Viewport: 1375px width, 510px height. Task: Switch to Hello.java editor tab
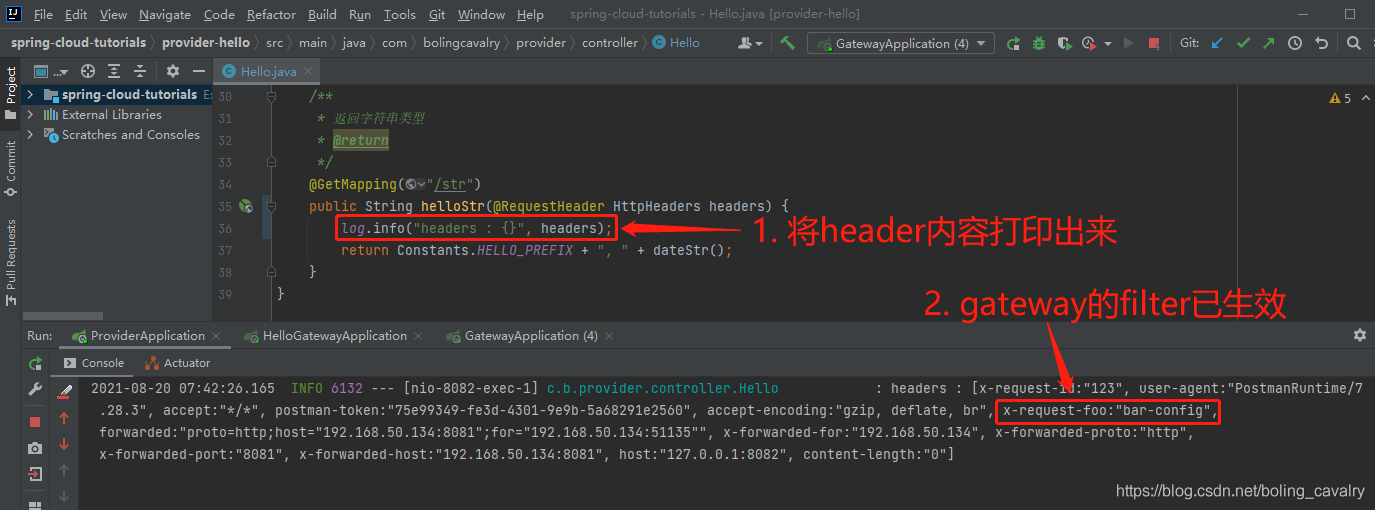pyautogui.click(x=269, y=71)
